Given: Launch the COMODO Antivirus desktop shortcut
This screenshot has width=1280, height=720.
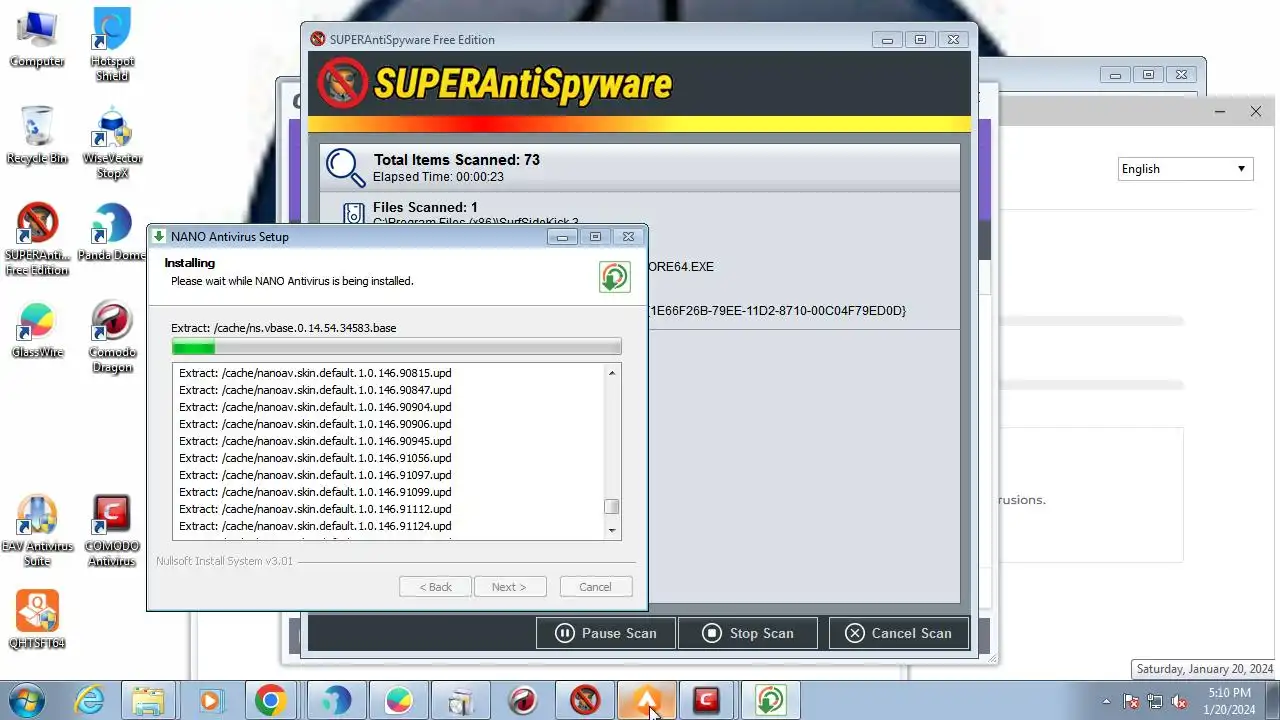Looking at the screenshot, I should point(112,531).
